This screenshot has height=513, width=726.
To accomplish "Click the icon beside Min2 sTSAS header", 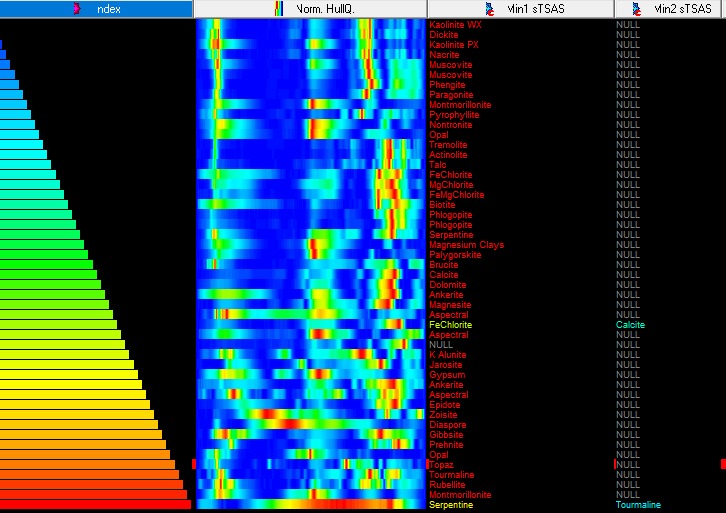I will (x=637, y=8).
